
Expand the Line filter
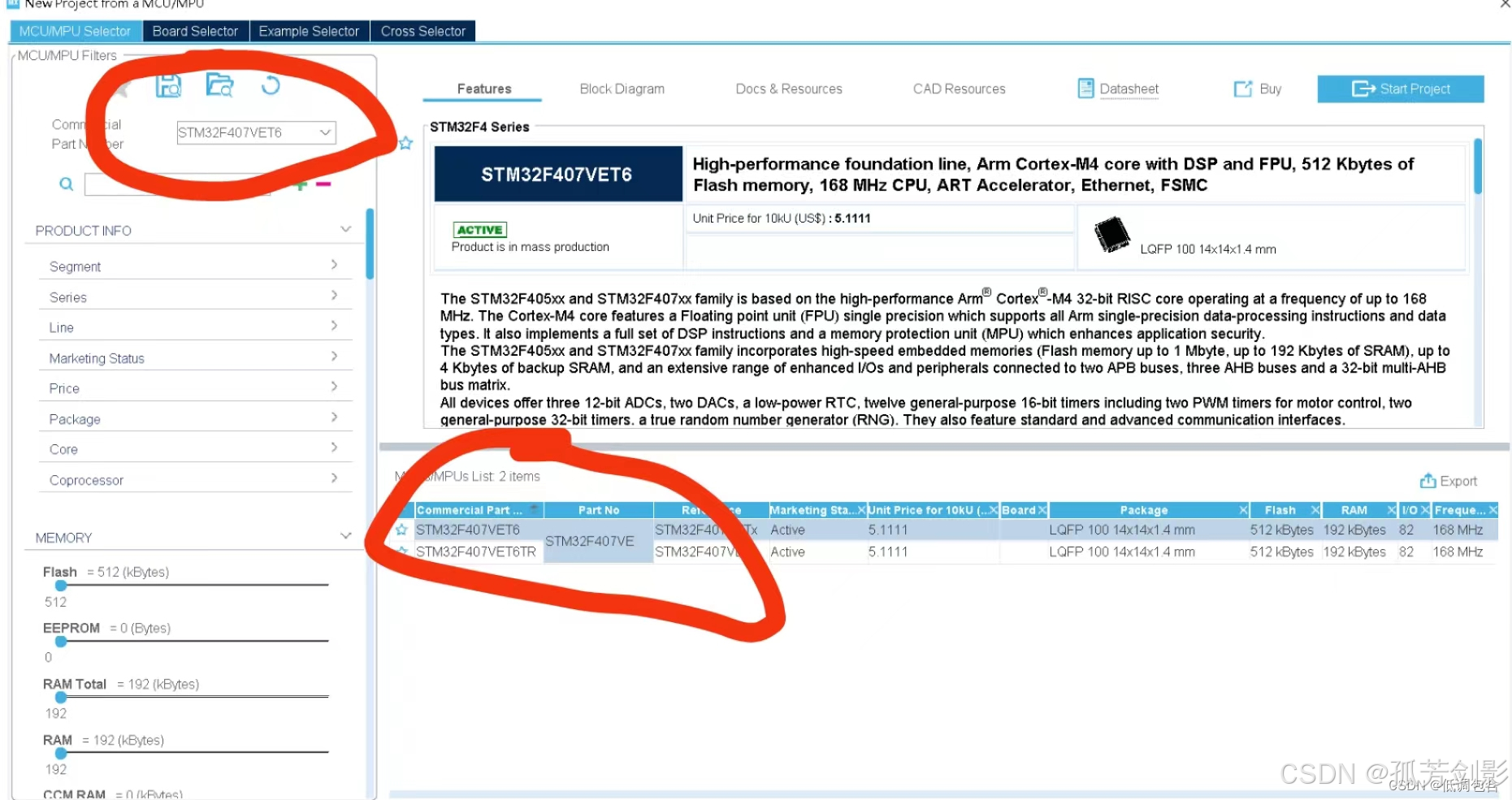pos(334,326)
